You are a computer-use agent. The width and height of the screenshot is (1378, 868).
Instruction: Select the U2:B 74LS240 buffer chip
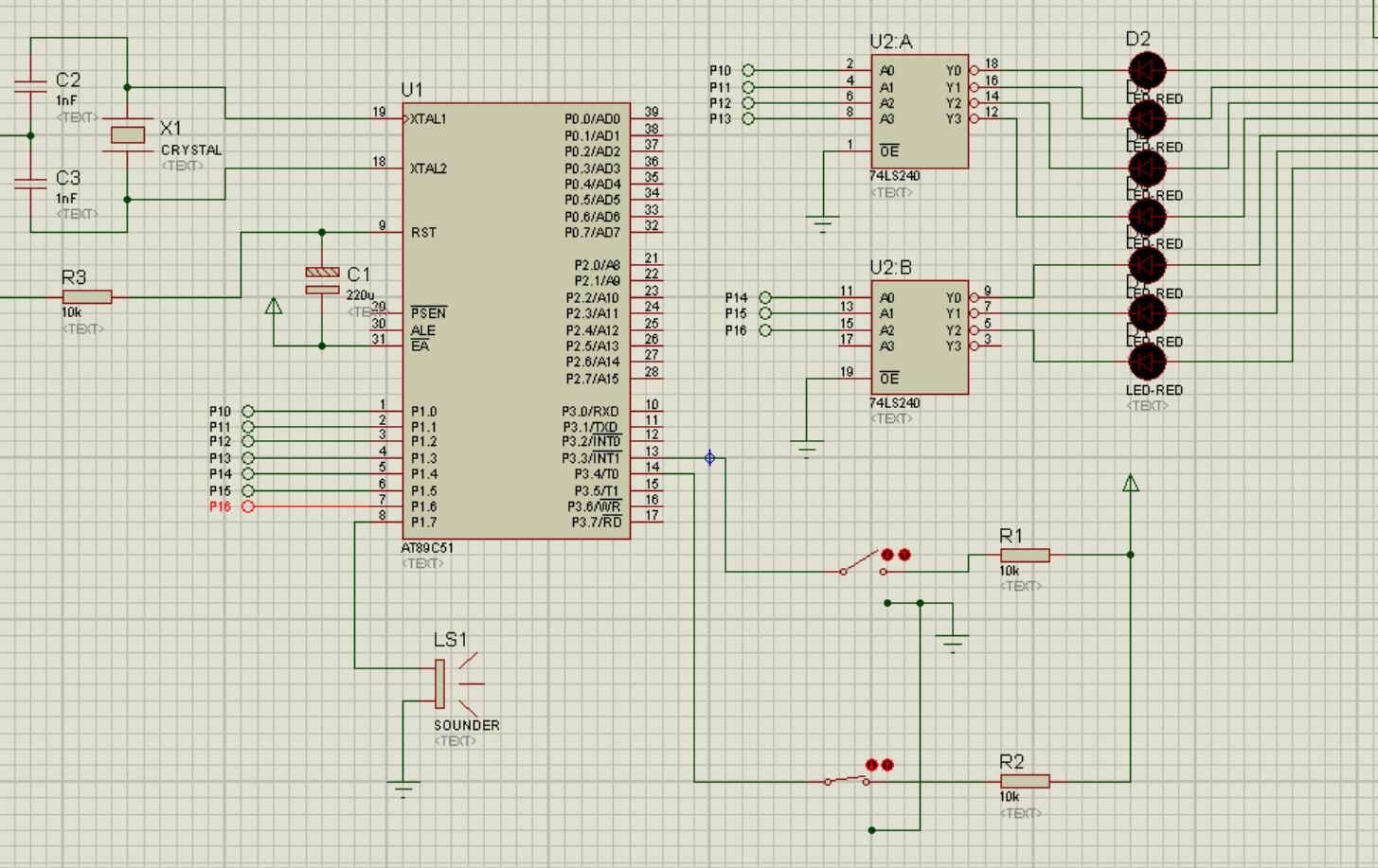point(920,337)
